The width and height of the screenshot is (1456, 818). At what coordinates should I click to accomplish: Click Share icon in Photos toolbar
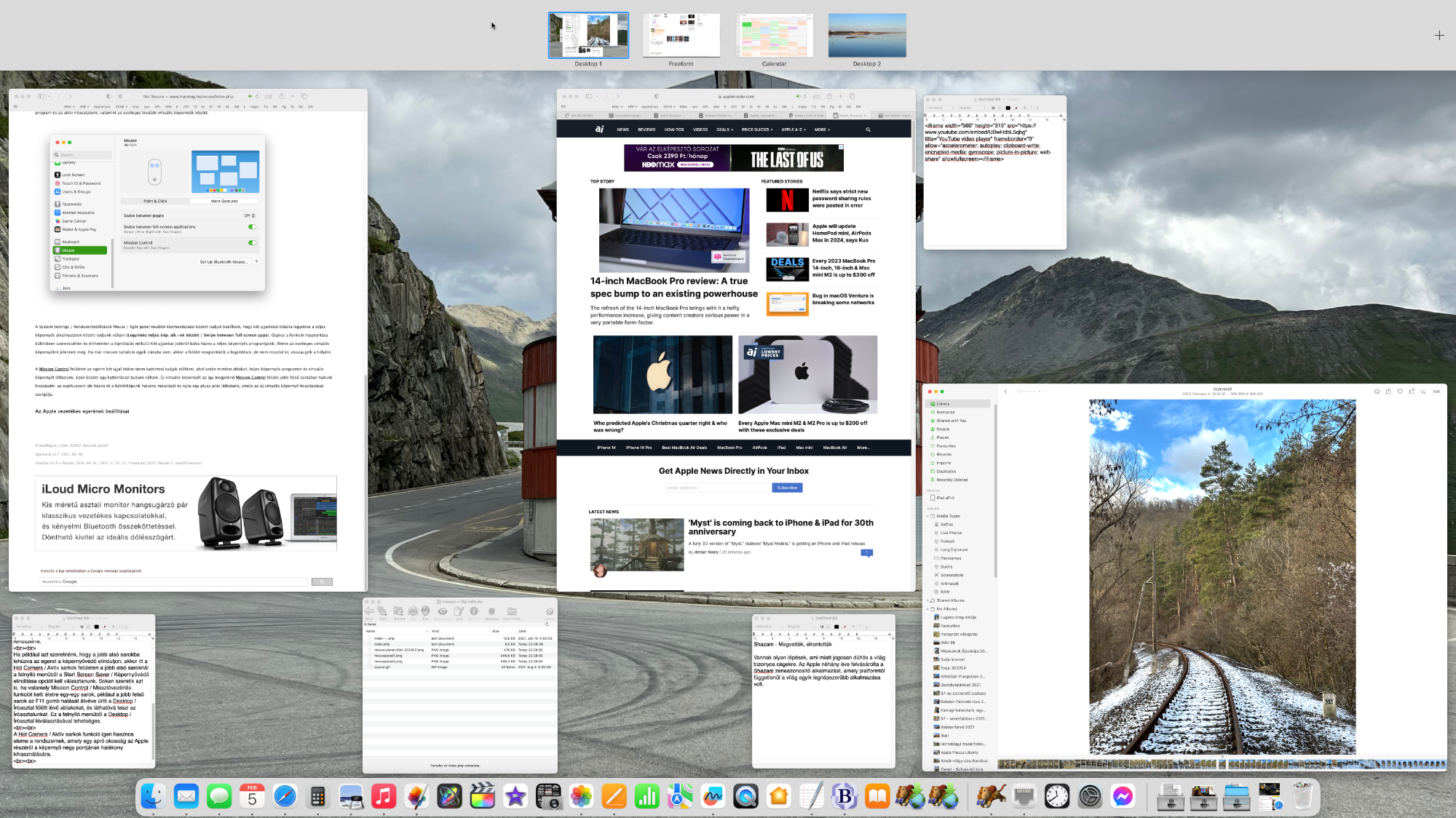1388,392
